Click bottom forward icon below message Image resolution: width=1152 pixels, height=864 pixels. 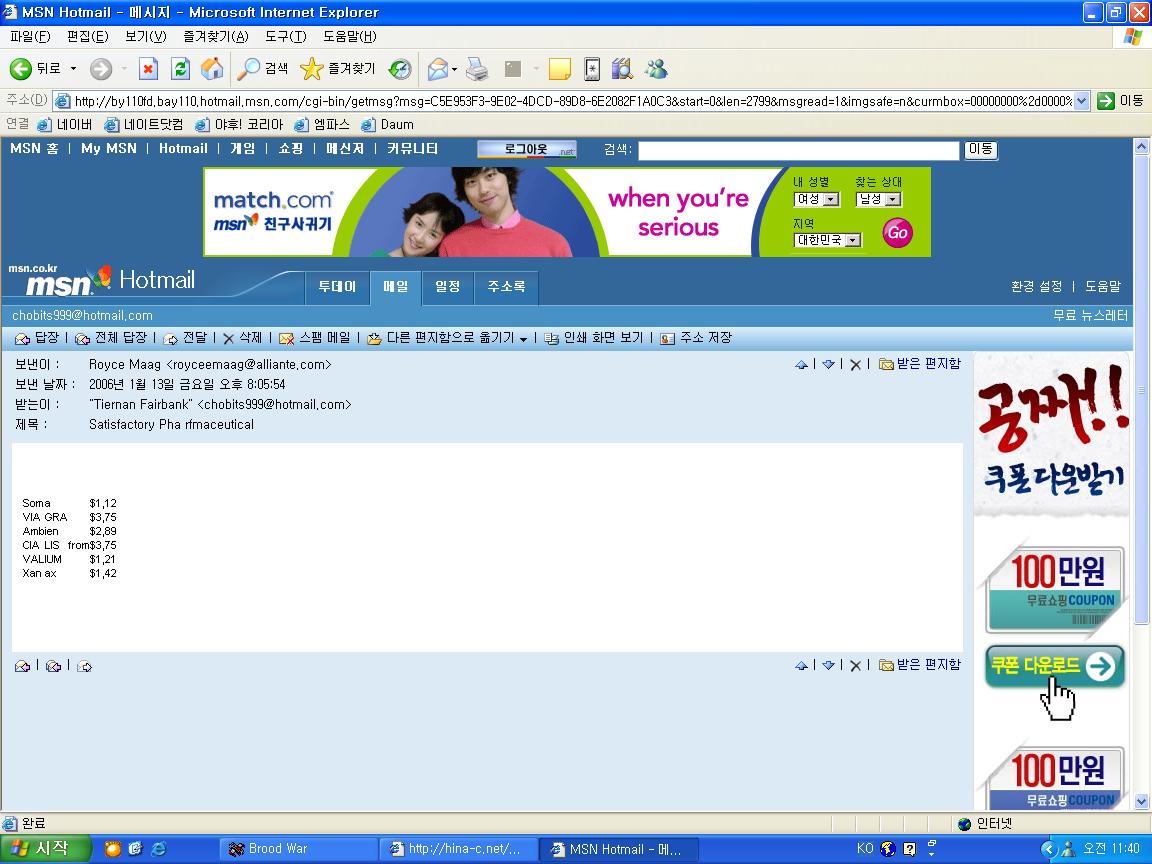pyautogui.click(x=84, y=666)
